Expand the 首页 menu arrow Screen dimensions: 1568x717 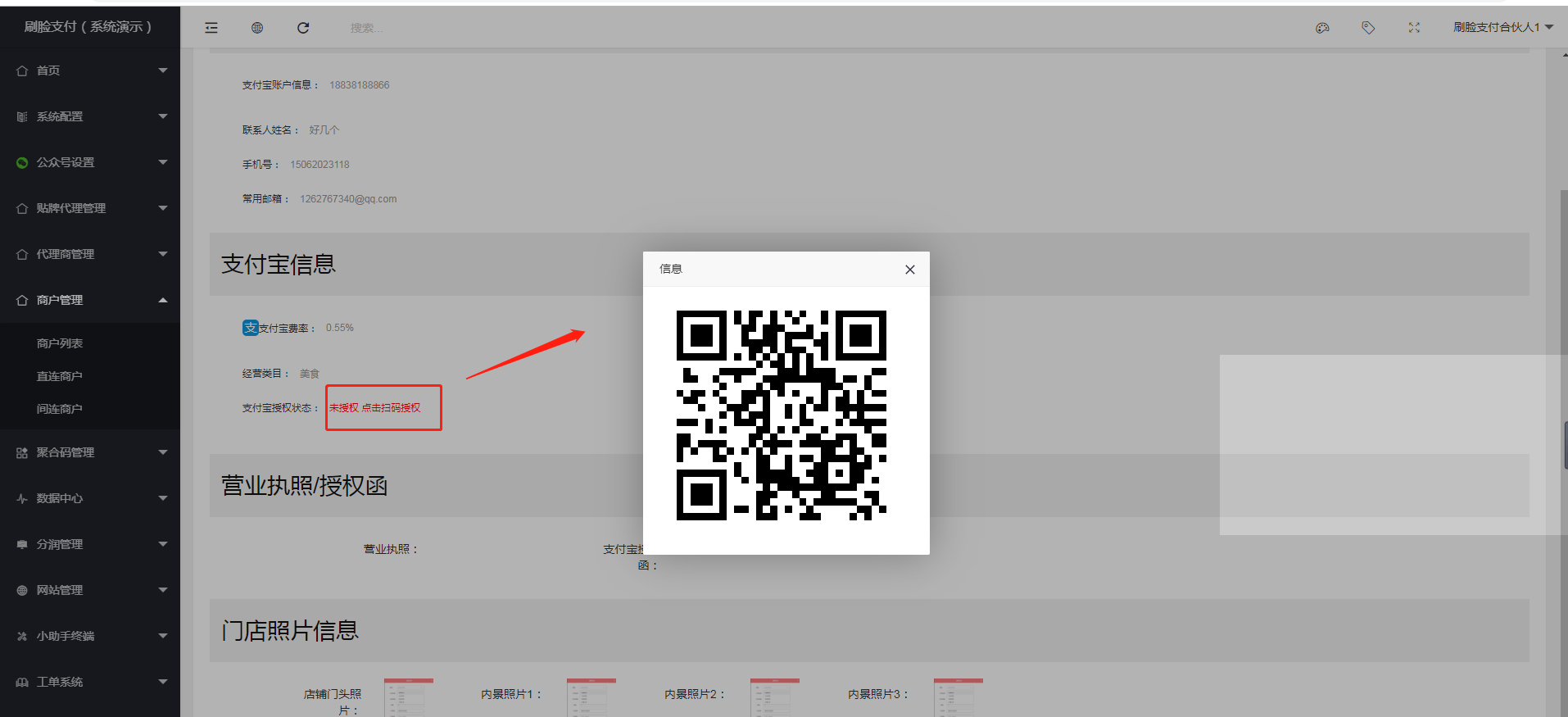[x=163, y=70]
